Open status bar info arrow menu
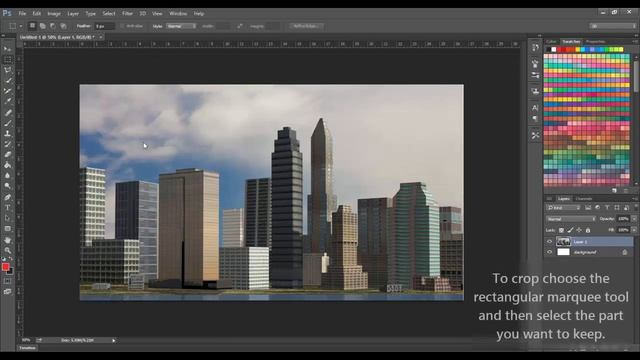The height and width of the screenshot is (360, 640). pyautogui.click(x=114, y=340)
